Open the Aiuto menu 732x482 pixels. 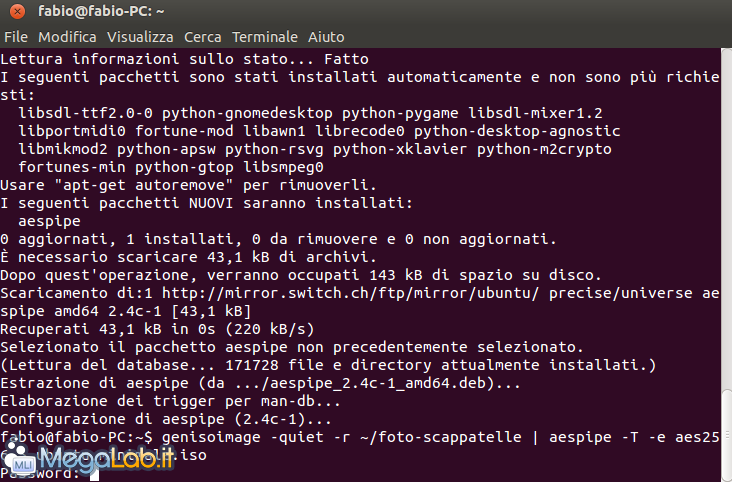[326, 37]
